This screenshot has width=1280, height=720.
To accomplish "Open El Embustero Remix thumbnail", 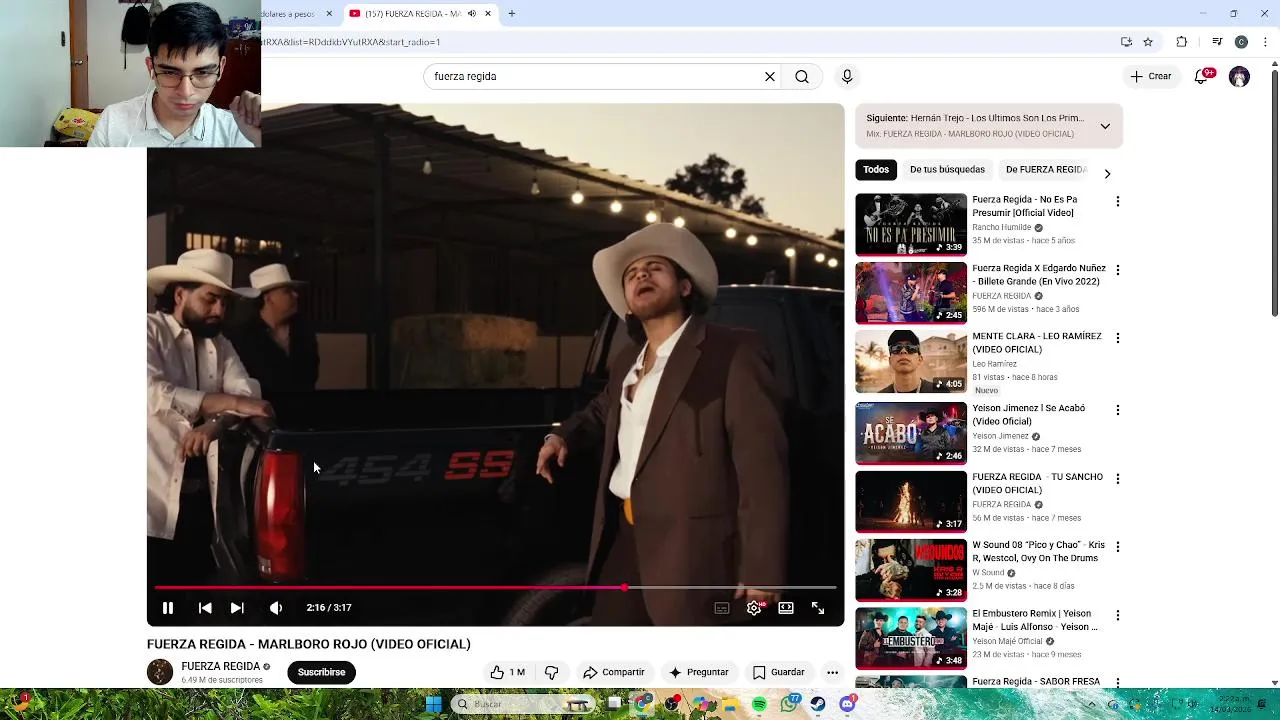I will (911, 638).
